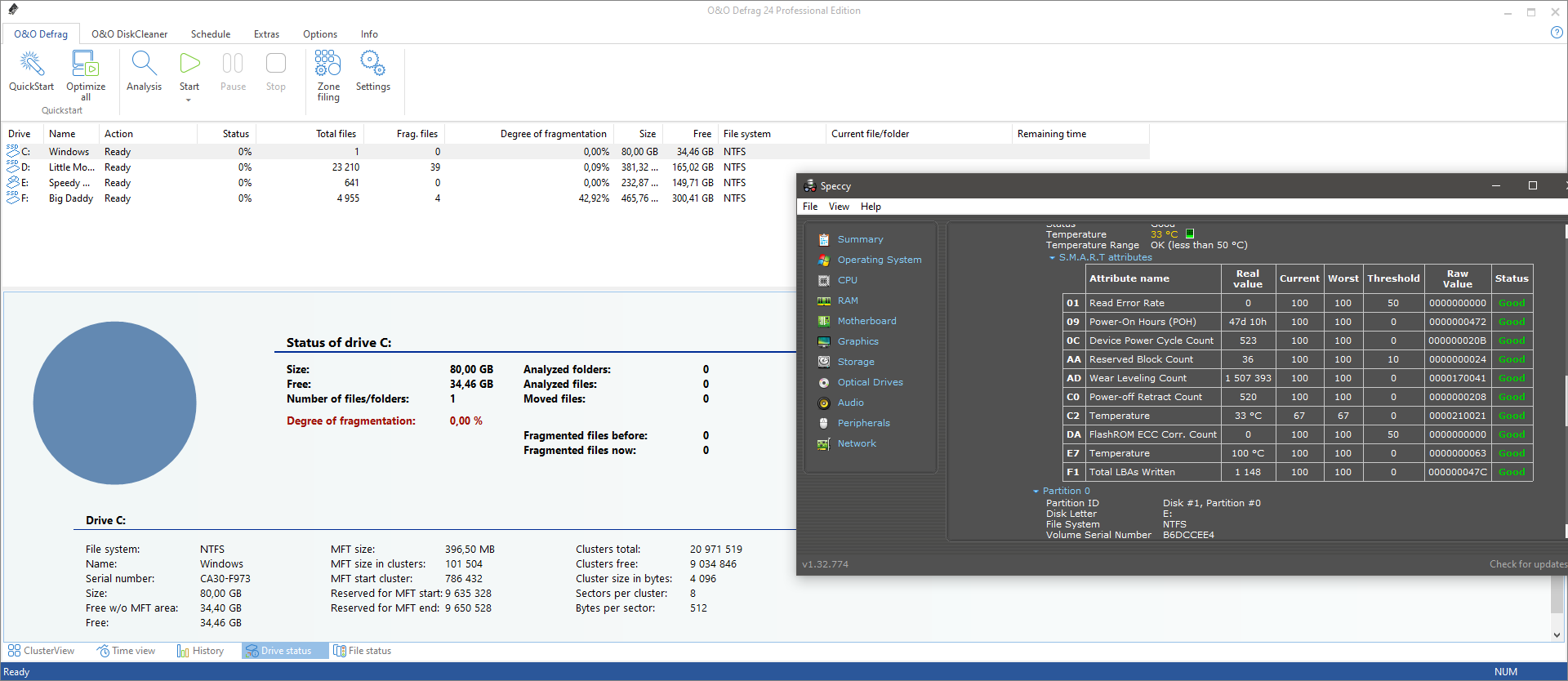Open the O&O DiskCleaner tab

(x=129, y=34)
